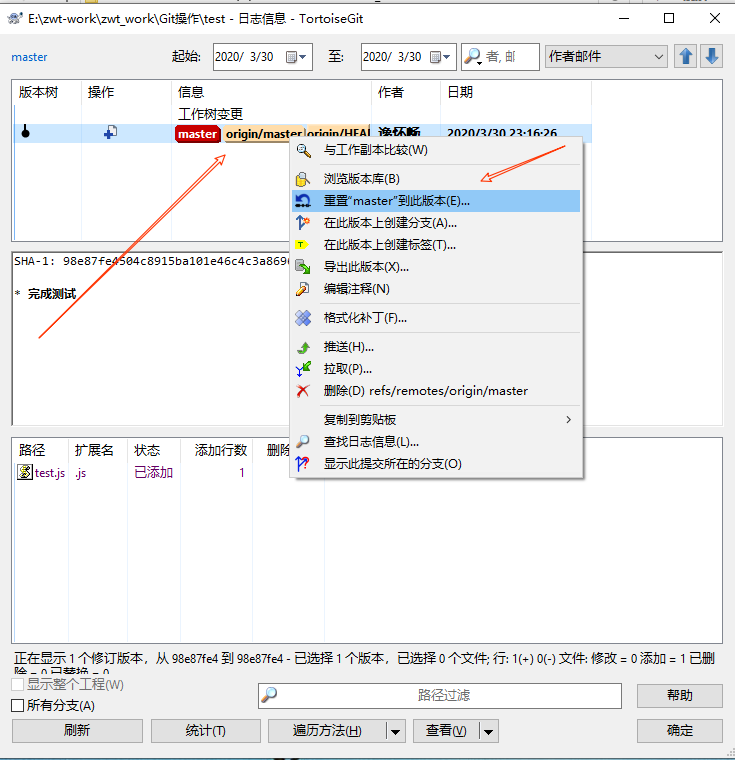The height and width of the screenshot is (760, 735).
Task: Enable the 所有分支 (All branches) checkbox
Action: pyautogui.click(x=17, y=706)
